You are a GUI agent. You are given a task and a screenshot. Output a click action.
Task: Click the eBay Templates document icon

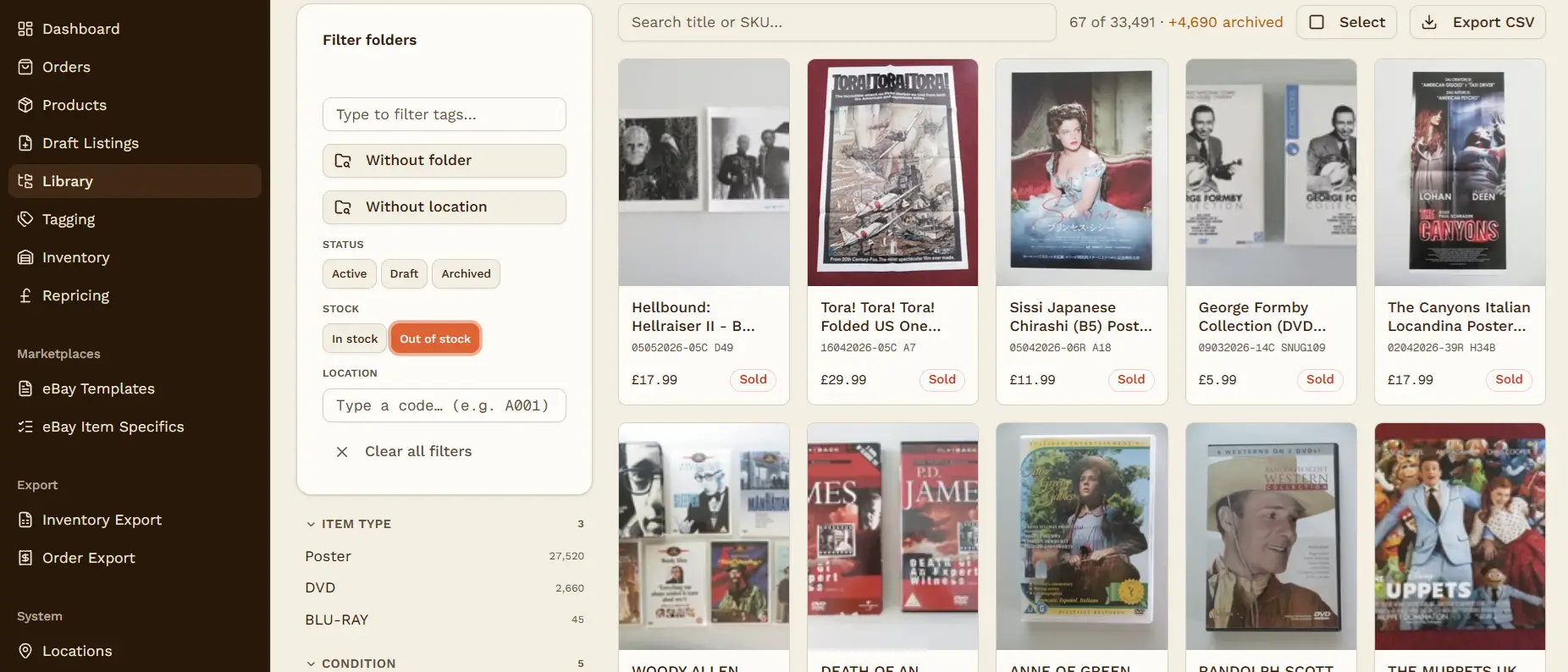pos(25,388)
